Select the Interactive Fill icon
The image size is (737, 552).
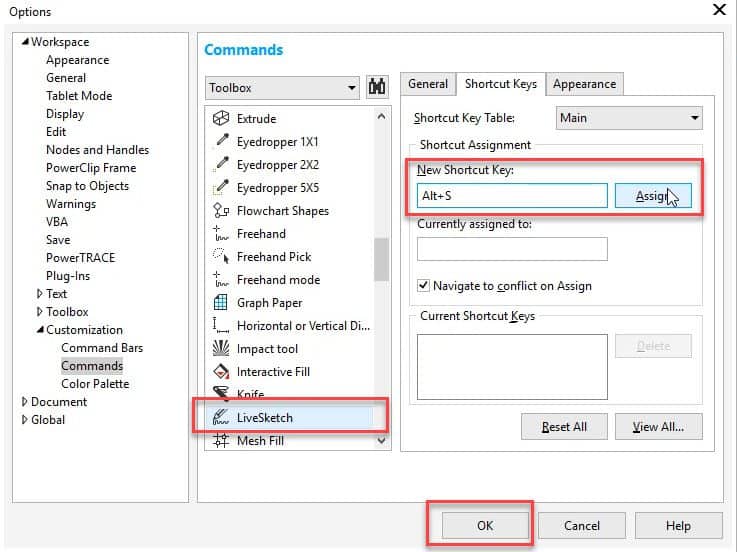(221, 372)
